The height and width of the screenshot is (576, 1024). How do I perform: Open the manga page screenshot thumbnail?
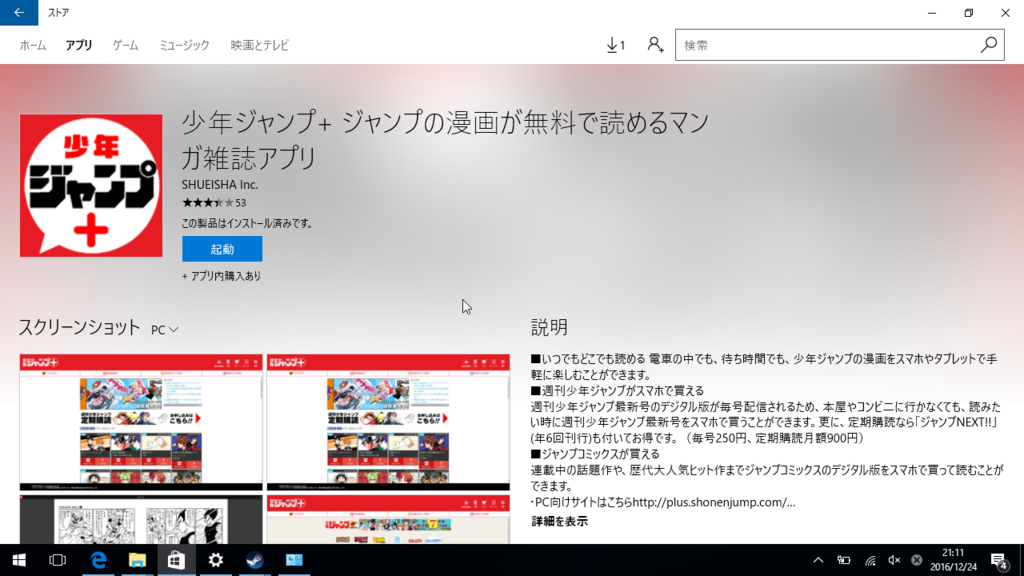(x=141, y=520)
